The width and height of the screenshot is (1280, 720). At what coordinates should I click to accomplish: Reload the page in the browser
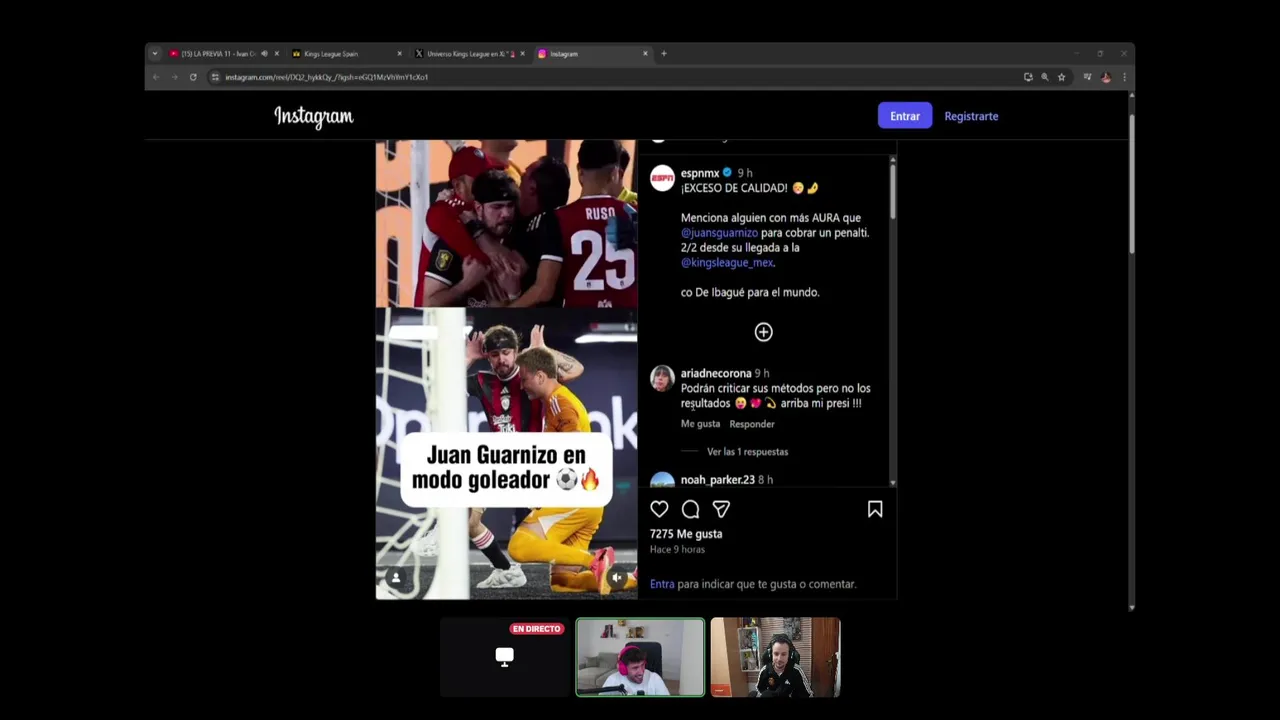193,77
